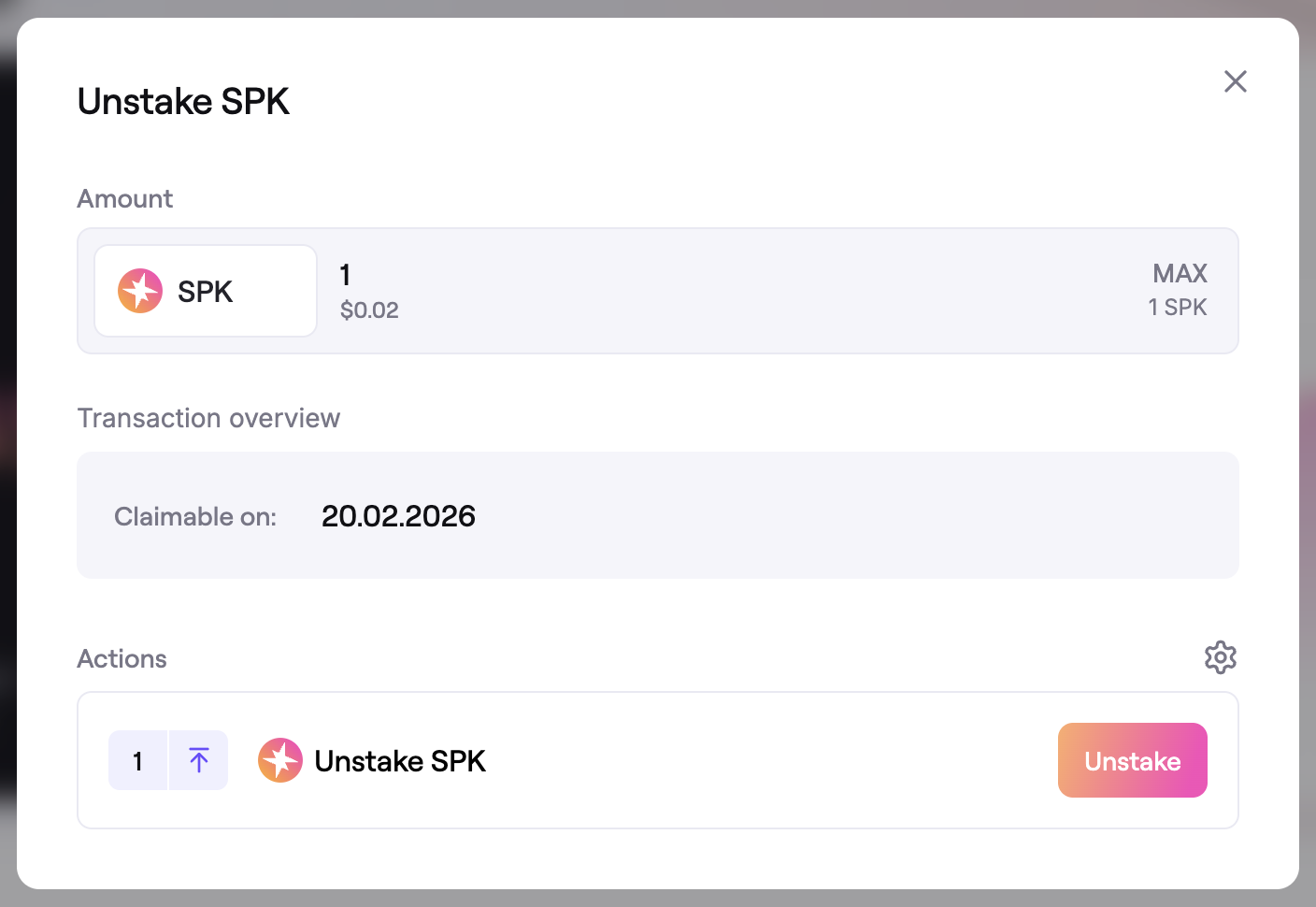Open the Actions settings gear
1316x907 pixels.
[1220, 657]
